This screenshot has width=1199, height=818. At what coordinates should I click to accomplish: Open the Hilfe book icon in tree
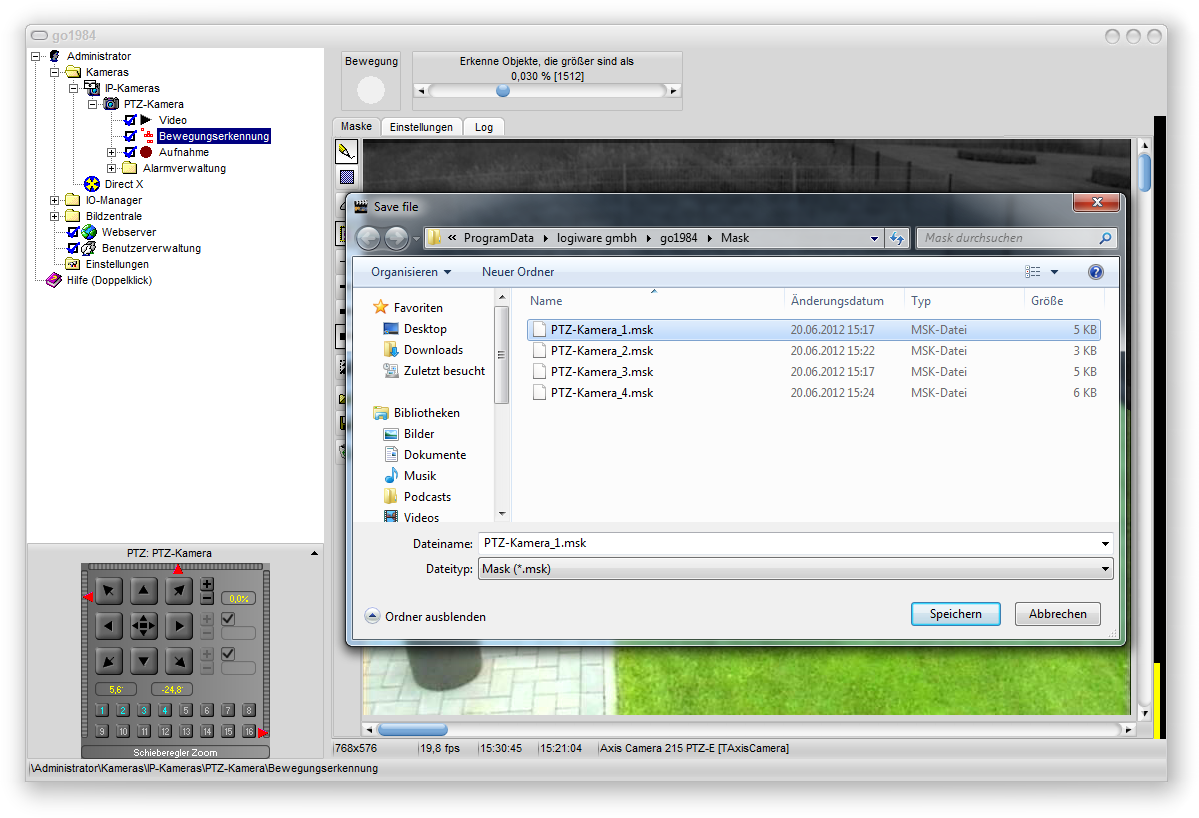[54, 280]
